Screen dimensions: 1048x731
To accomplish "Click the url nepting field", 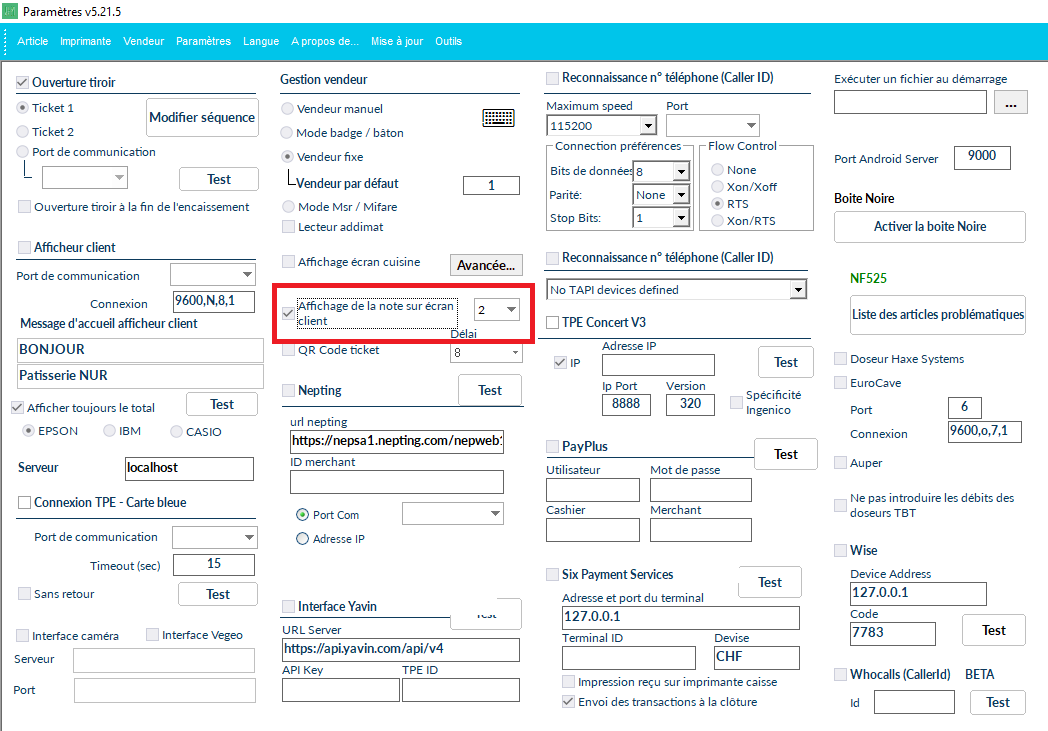I will pos(397,441).
